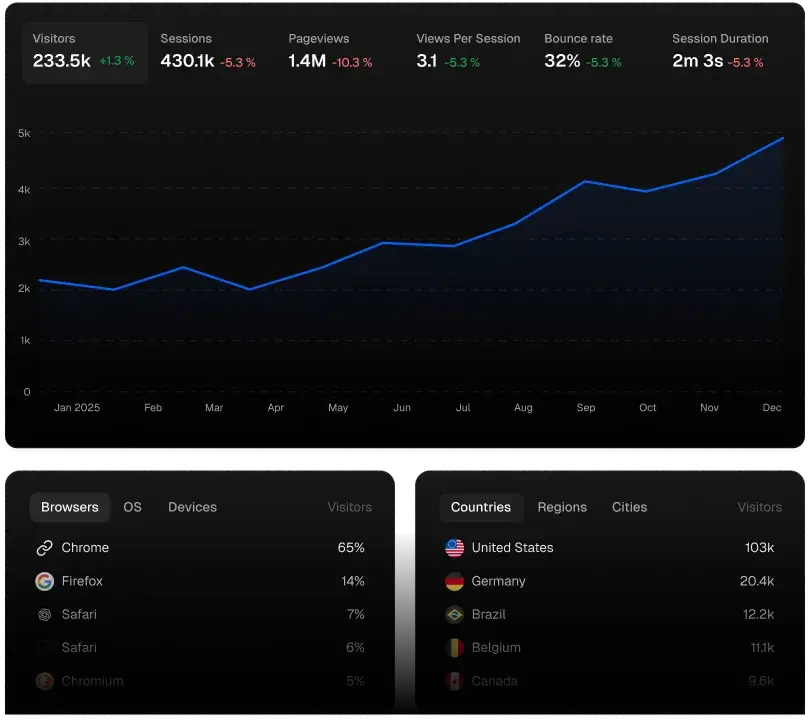Select the Pageviews metric card

(x=331, y=52)
